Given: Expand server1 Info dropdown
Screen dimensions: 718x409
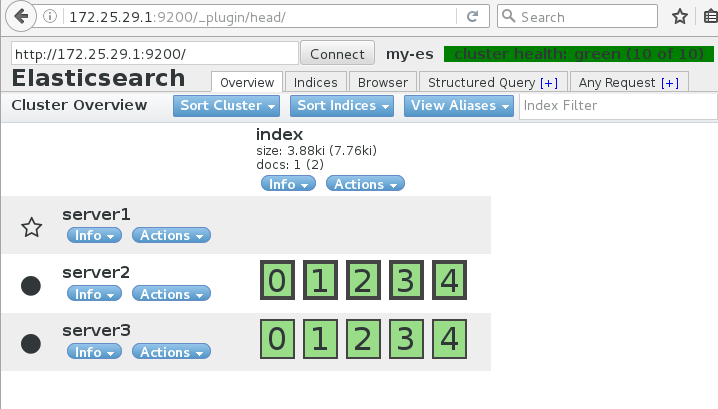Looking at the screenshot, I should [x=94, y=235].
